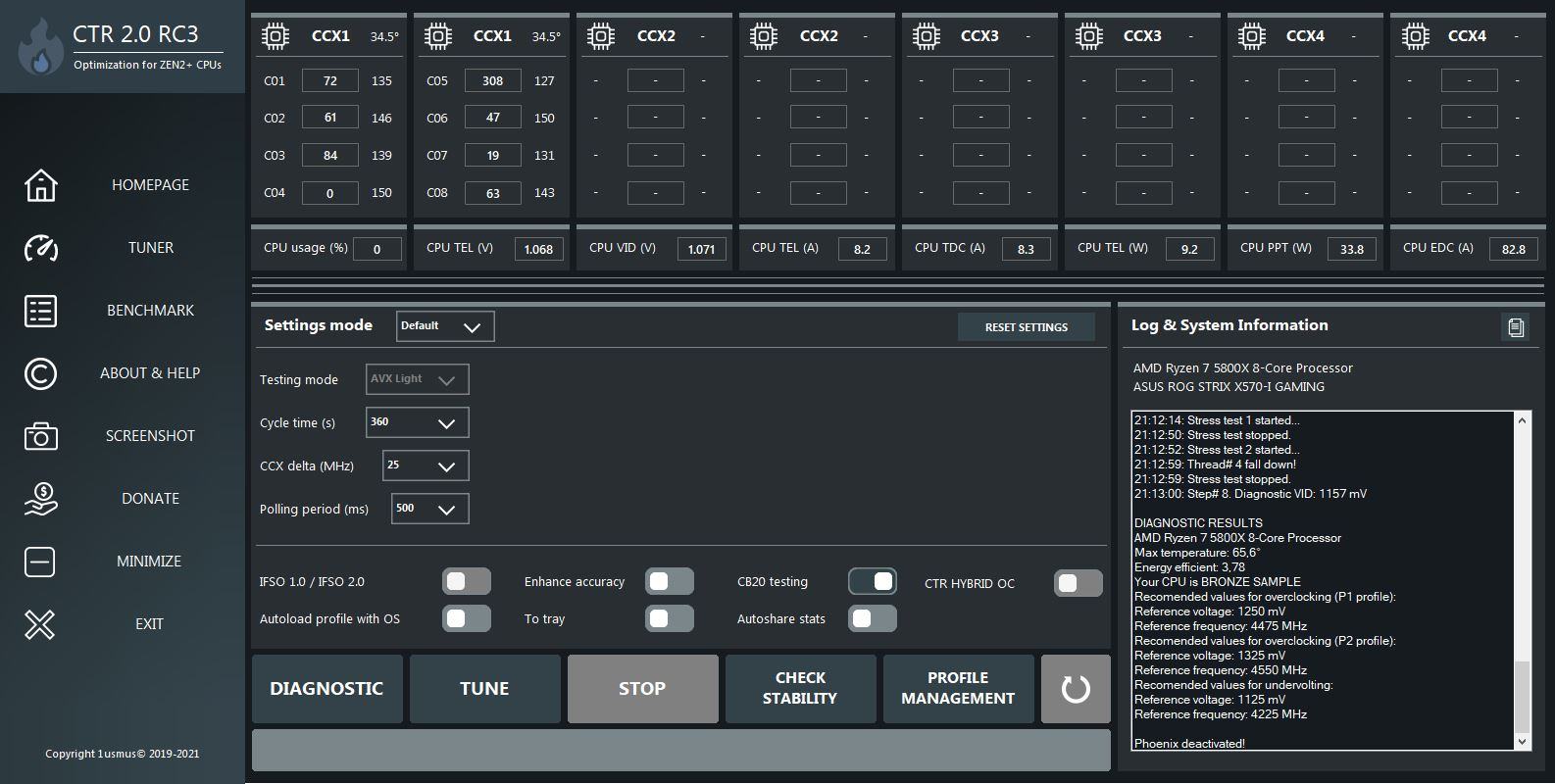
Task: Click the C01 value field showing 72
Action: pos(329,80)
